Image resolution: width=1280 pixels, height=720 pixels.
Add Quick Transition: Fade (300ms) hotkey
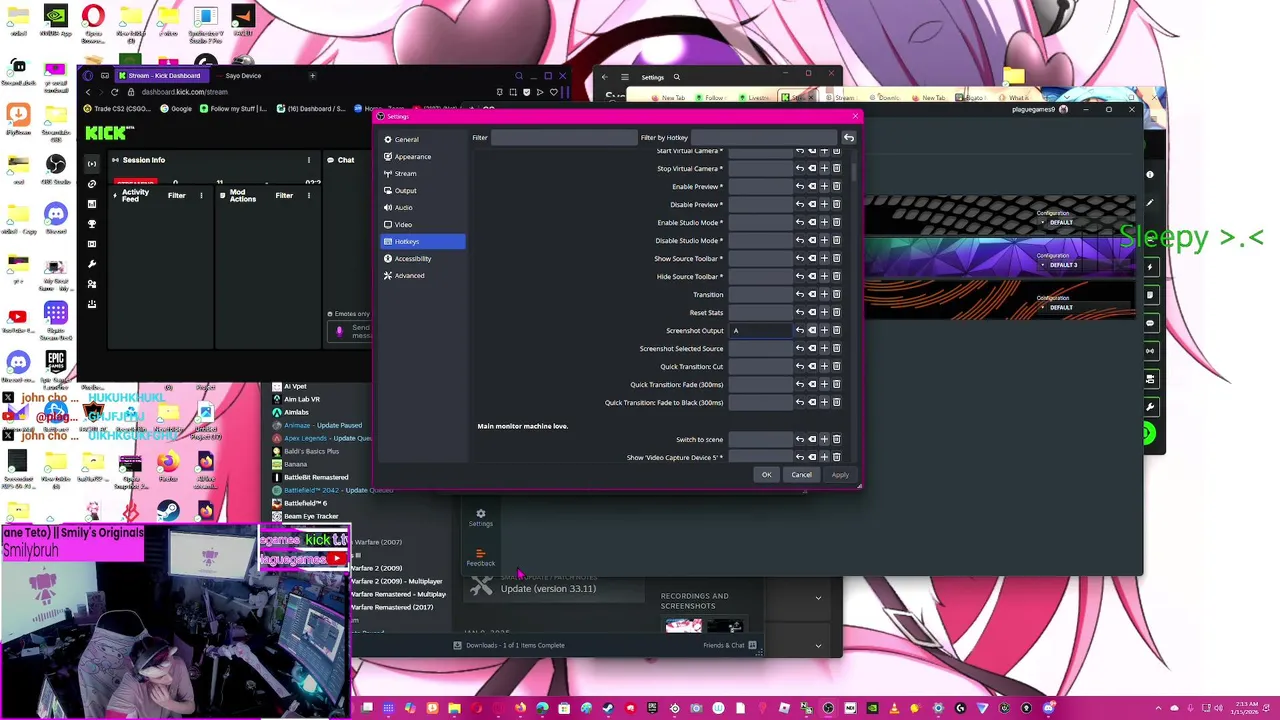tap(824, 384)
